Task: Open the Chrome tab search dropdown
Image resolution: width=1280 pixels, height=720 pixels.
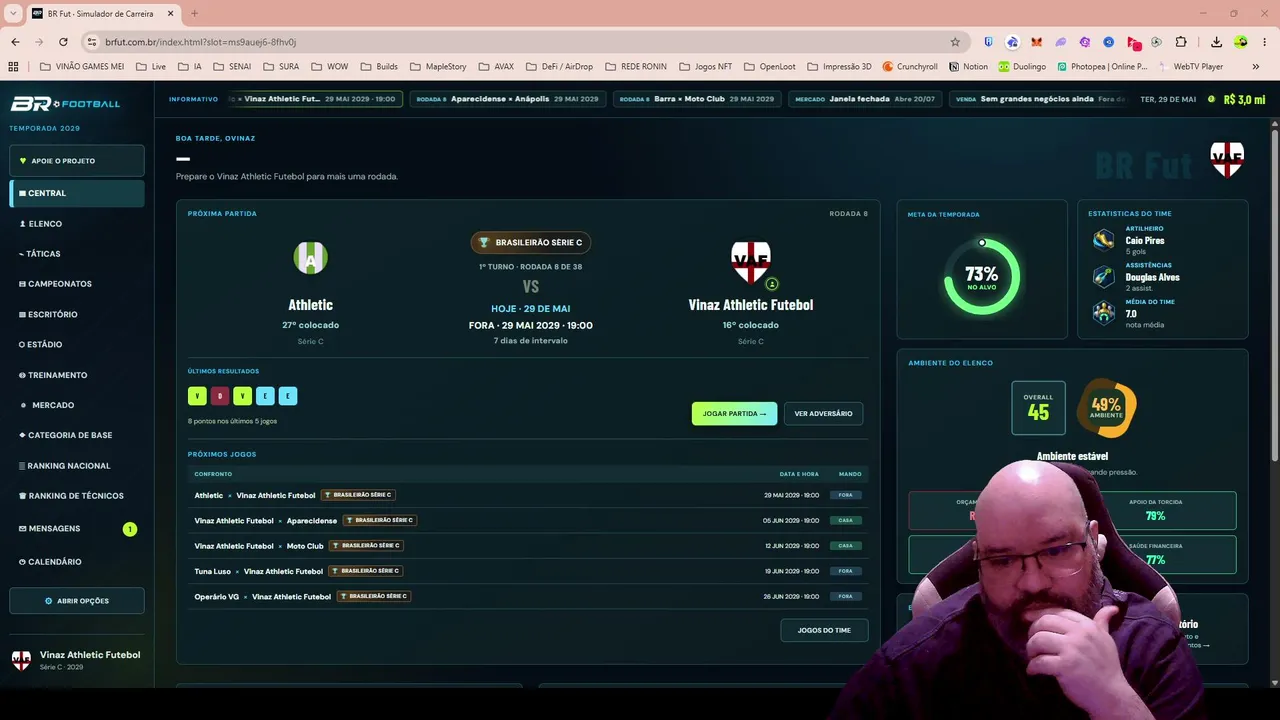Action: click(x=13, y=13)
